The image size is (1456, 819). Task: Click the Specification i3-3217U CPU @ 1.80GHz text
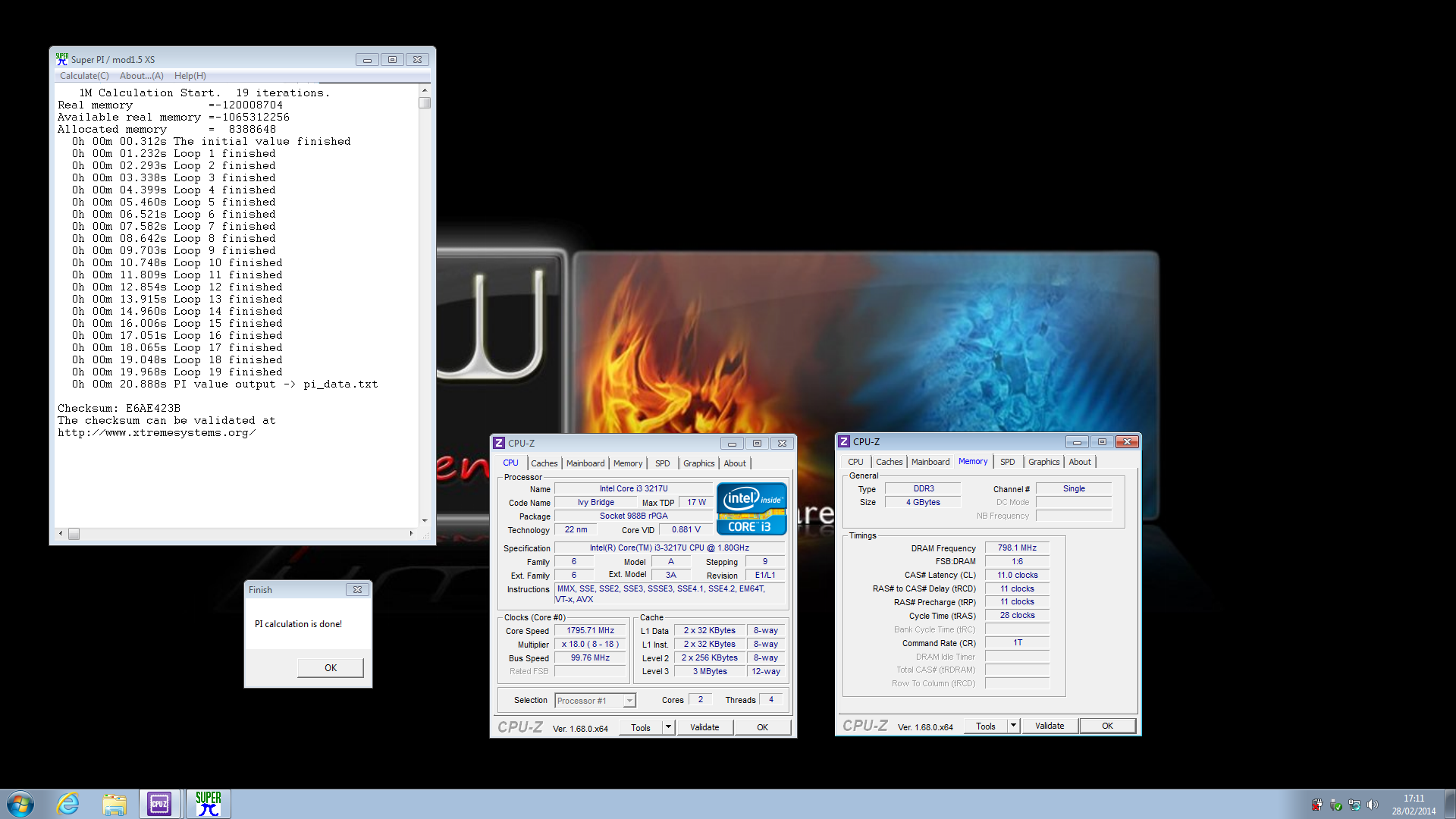point(670,548)
